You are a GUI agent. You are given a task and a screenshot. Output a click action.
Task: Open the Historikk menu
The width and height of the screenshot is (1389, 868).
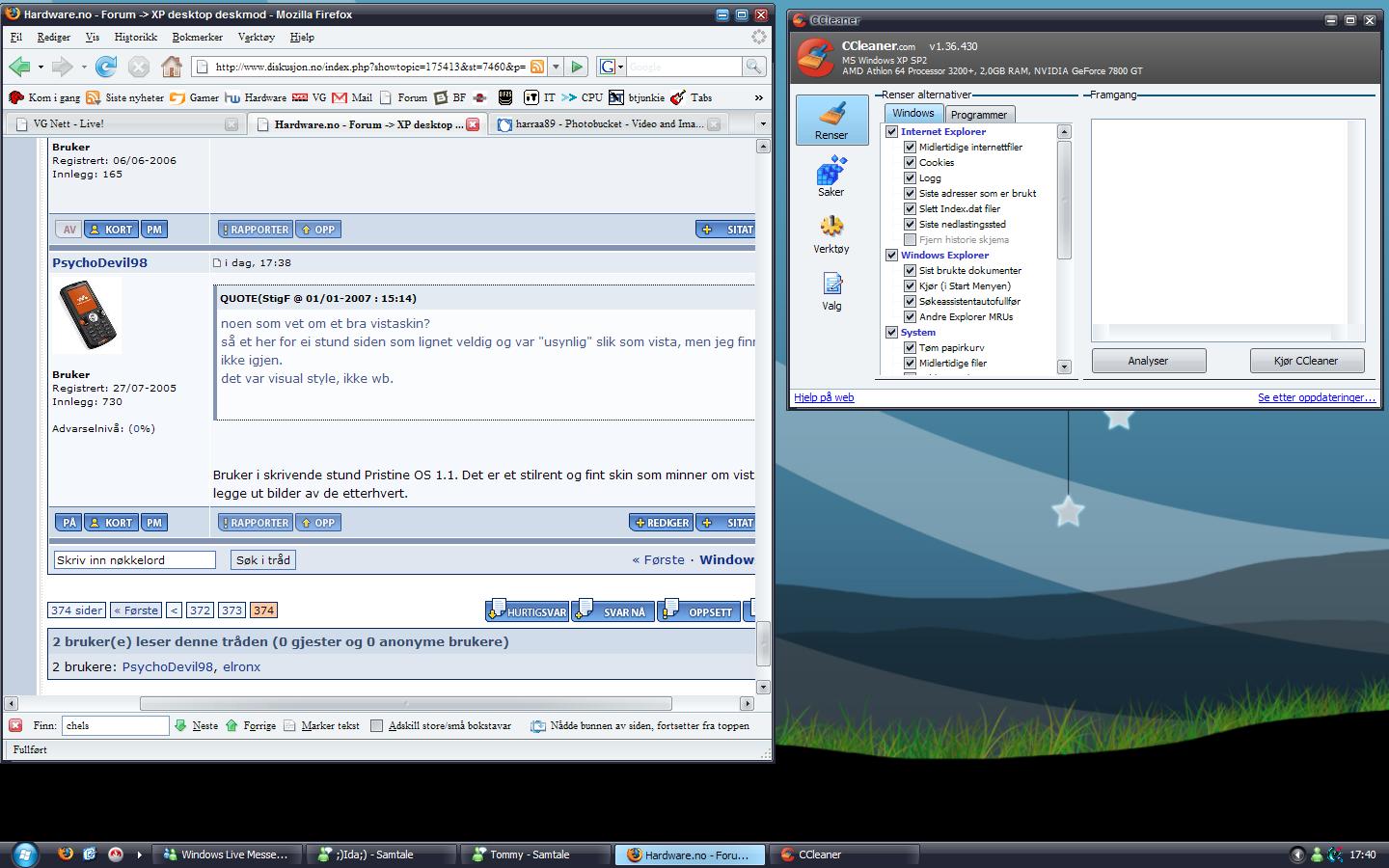point(135,37)
